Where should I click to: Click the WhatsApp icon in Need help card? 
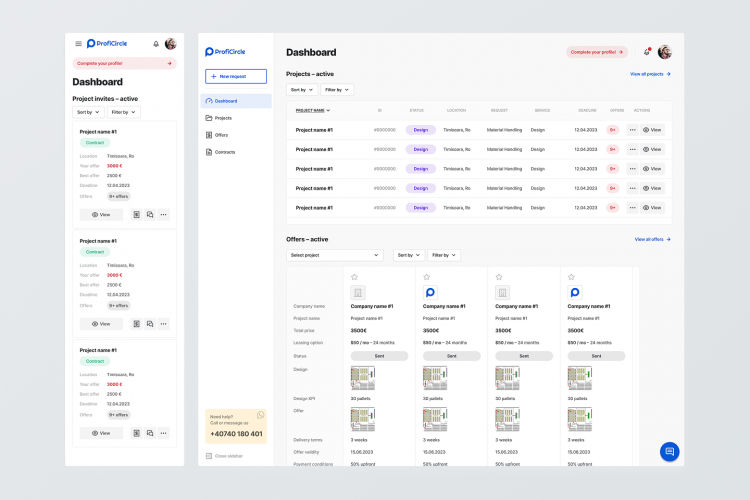pos(260,415)
